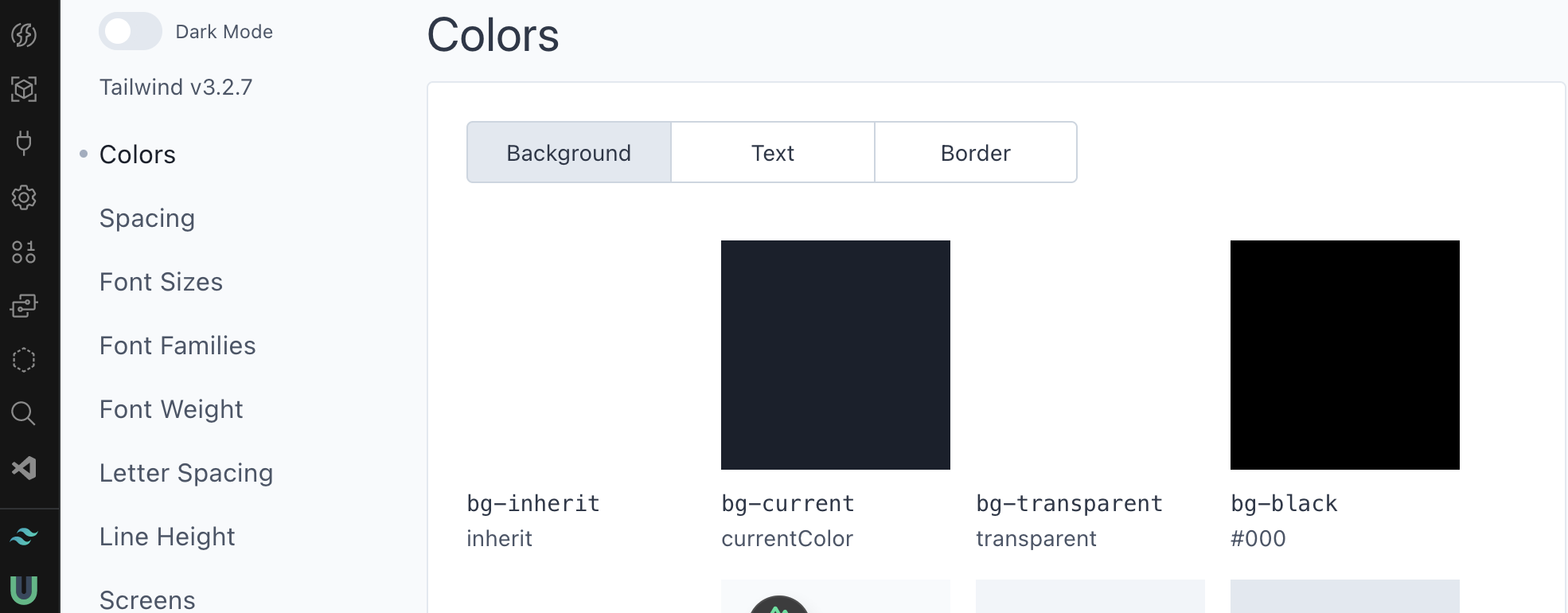
Task: Open the dashed hexagon icon in sidebar
Action: tap(24, 360)
